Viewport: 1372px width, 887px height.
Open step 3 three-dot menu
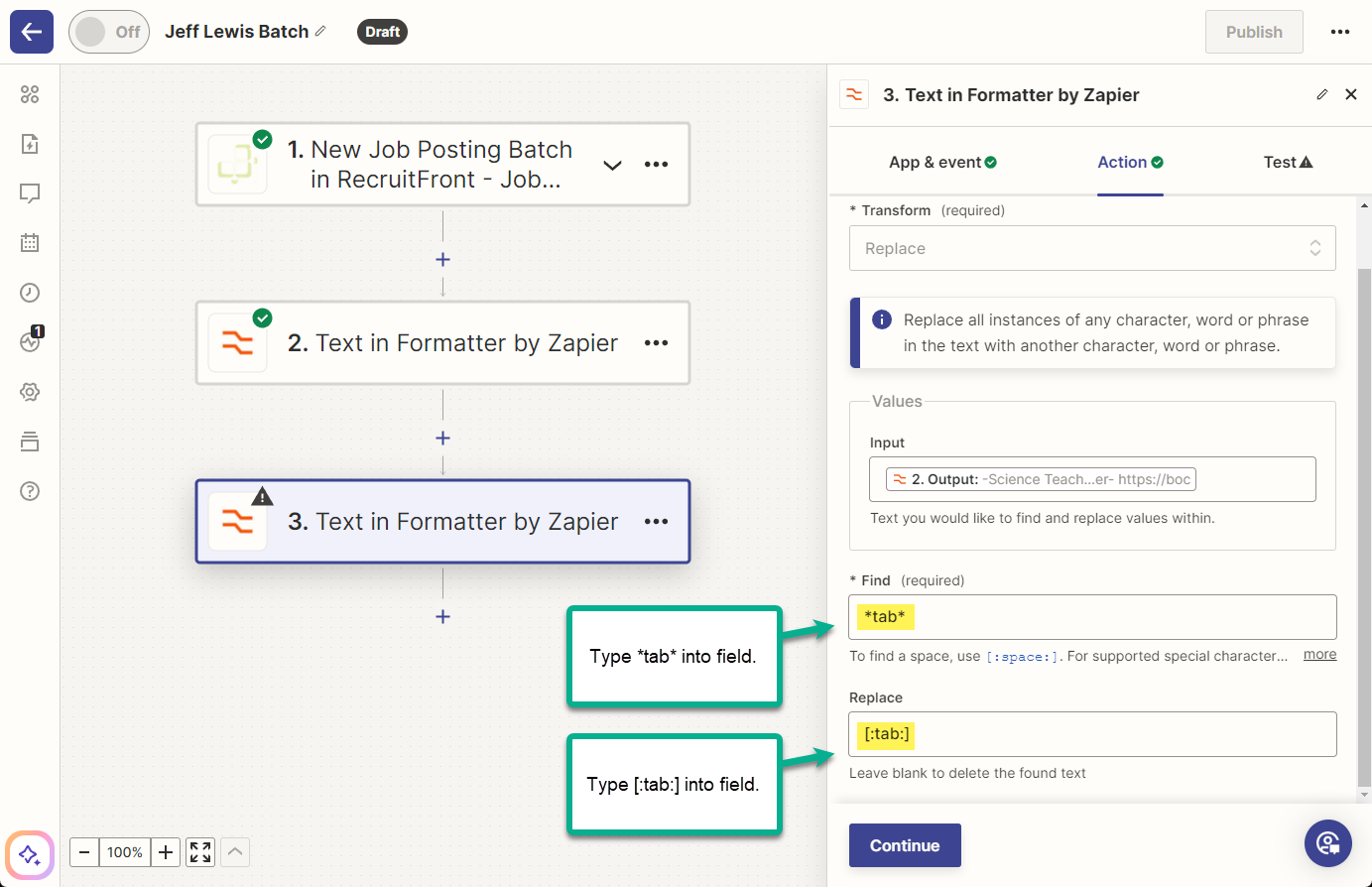(x=656, y=522)
